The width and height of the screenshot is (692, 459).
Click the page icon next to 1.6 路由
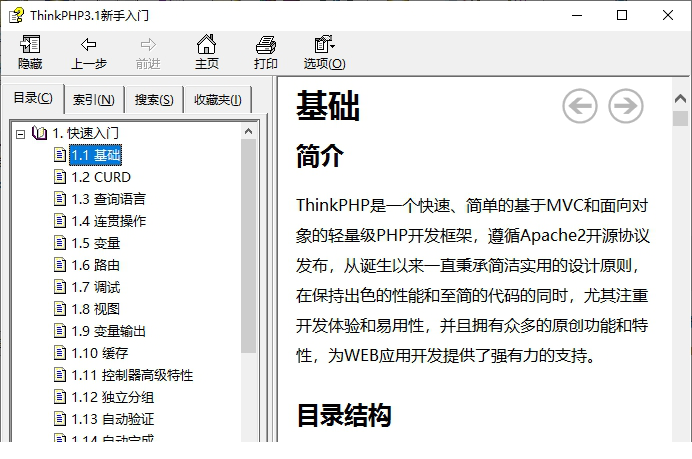click(x=60, y=265)
